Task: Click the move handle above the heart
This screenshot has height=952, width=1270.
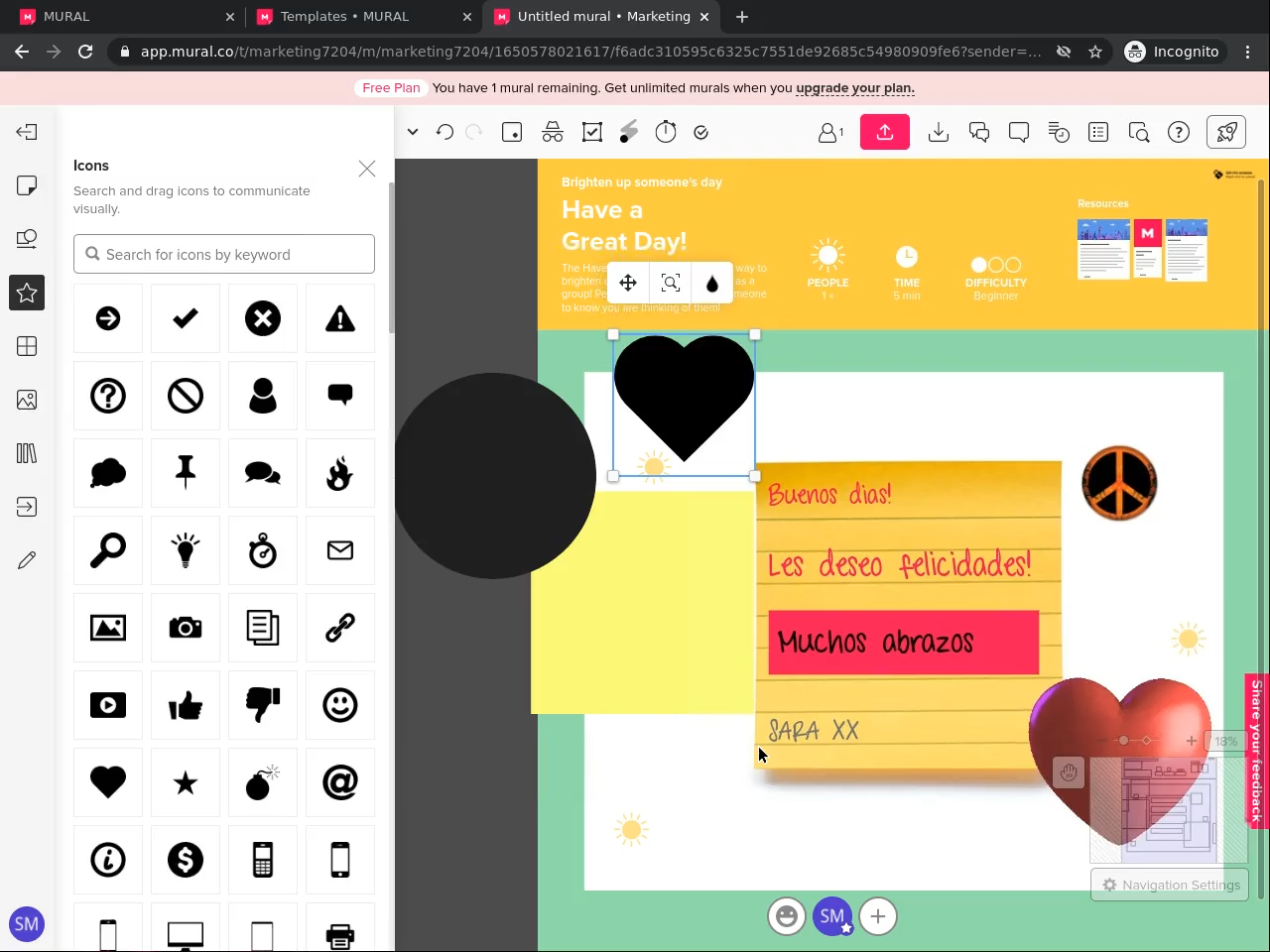Action: click(x=628, y=284)
